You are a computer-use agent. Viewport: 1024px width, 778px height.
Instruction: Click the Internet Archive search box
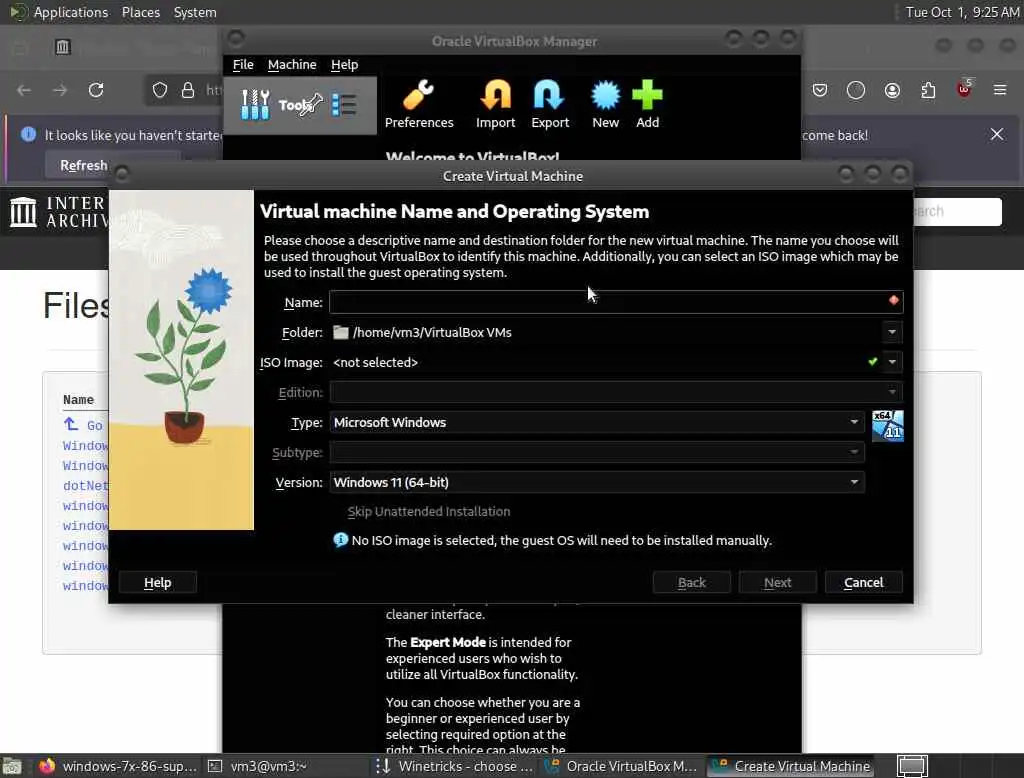(x=957, y=212)
